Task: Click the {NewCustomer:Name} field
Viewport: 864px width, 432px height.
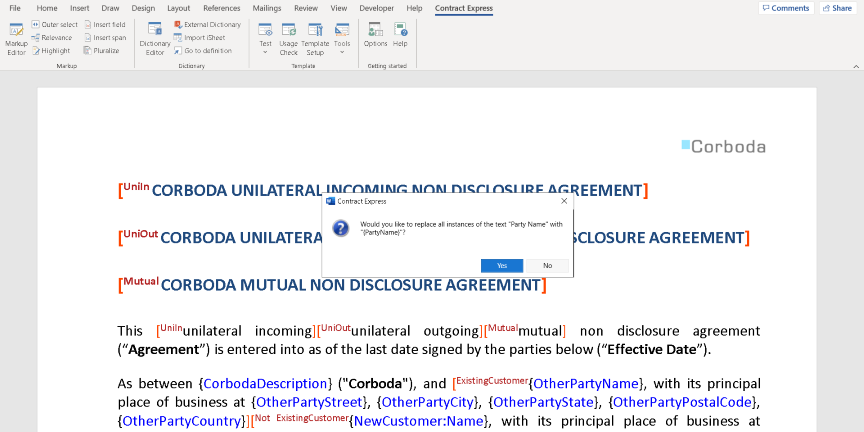Action: tap(419, 422)
